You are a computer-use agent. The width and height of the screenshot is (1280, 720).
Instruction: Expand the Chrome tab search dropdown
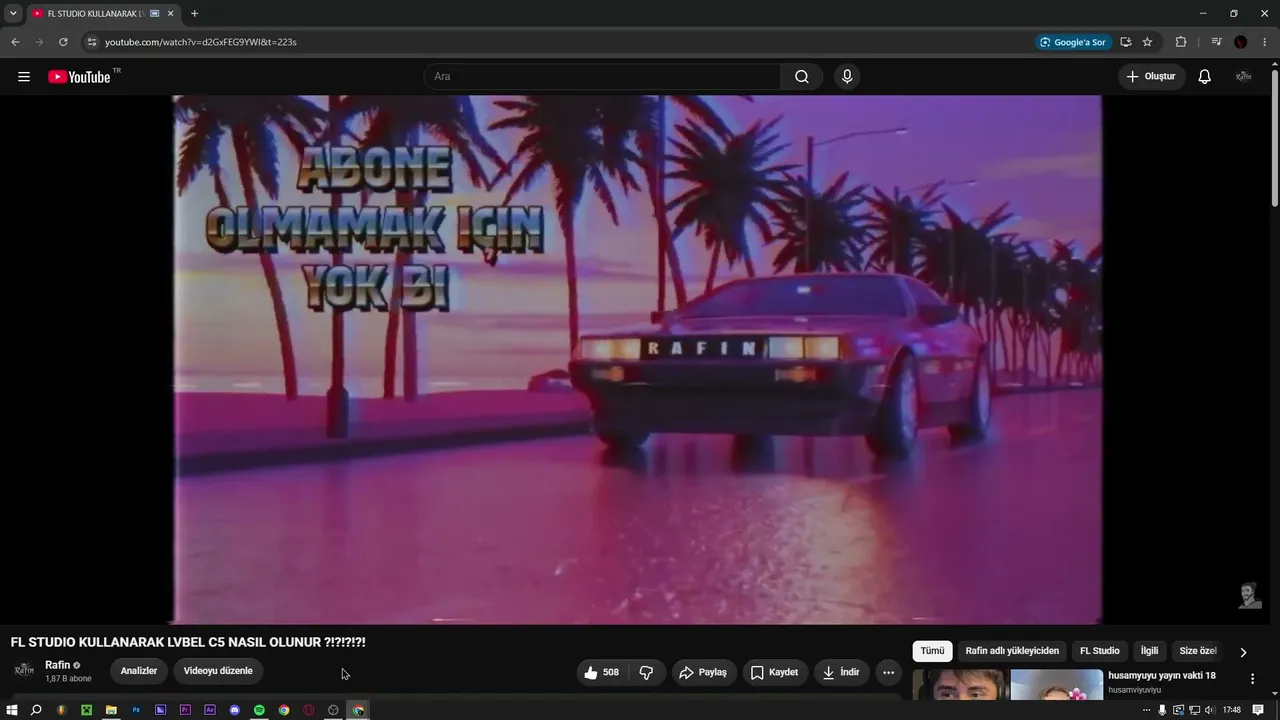click(14, 14)
